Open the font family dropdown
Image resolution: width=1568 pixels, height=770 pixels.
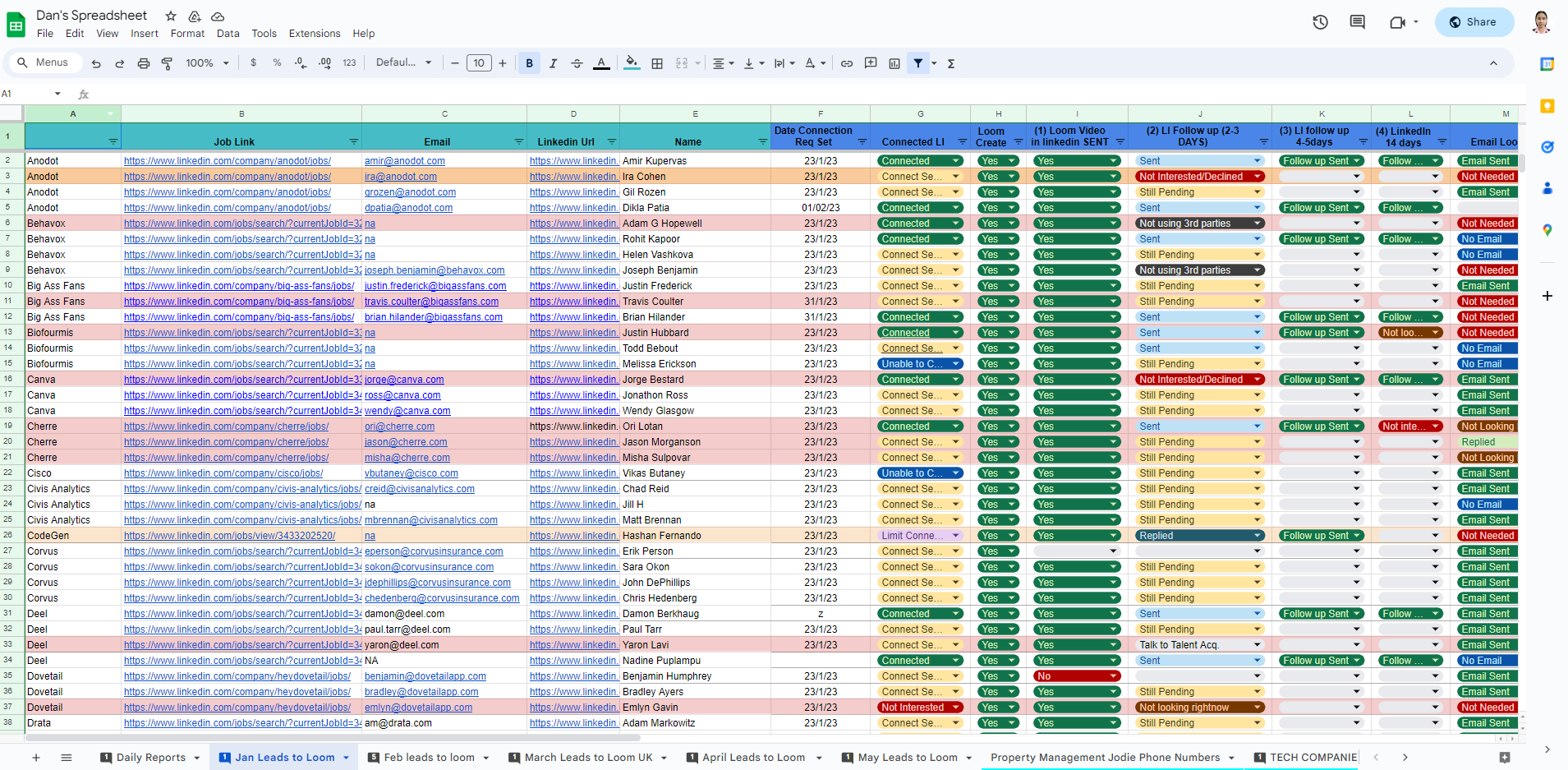(x=403, y=63)
